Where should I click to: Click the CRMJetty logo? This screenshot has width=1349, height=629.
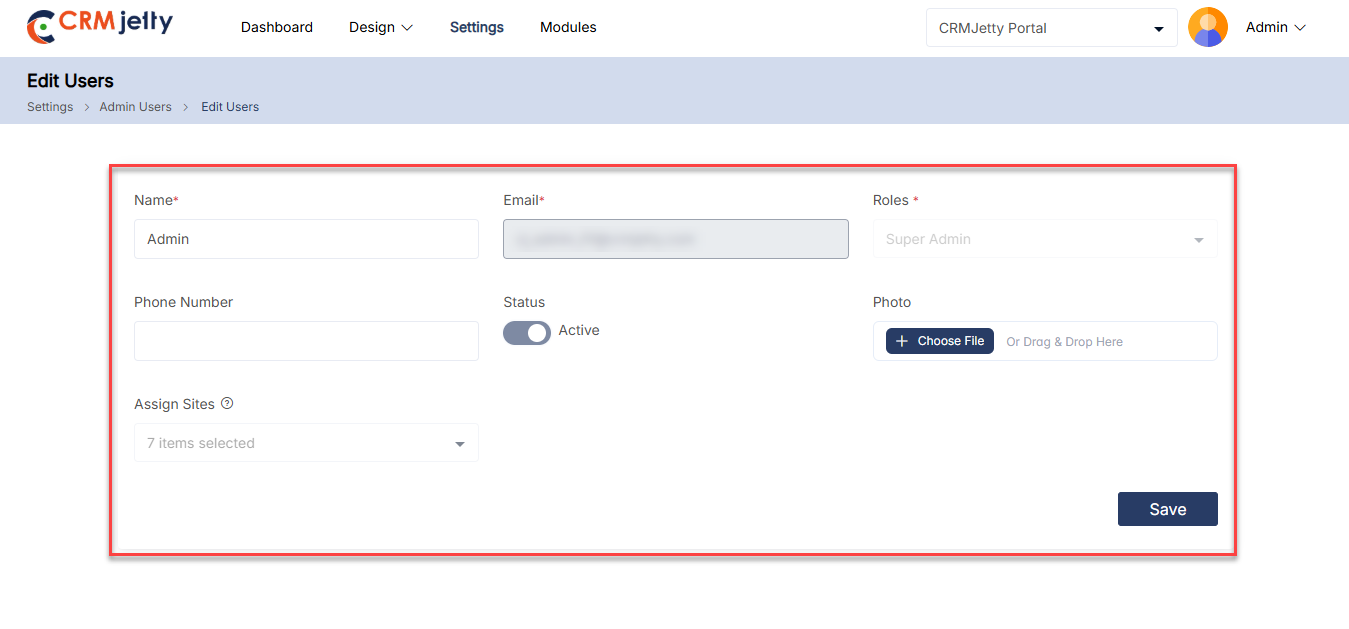pos(100,27)
